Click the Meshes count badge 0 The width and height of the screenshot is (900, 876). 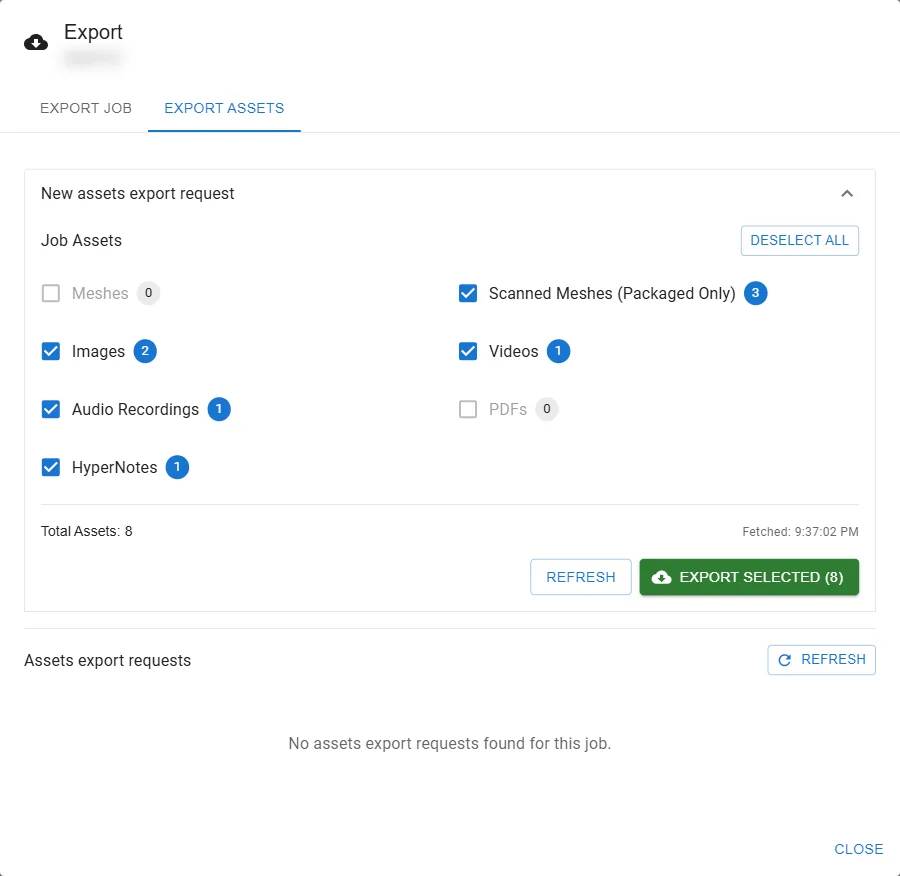(x=148, y=293)
